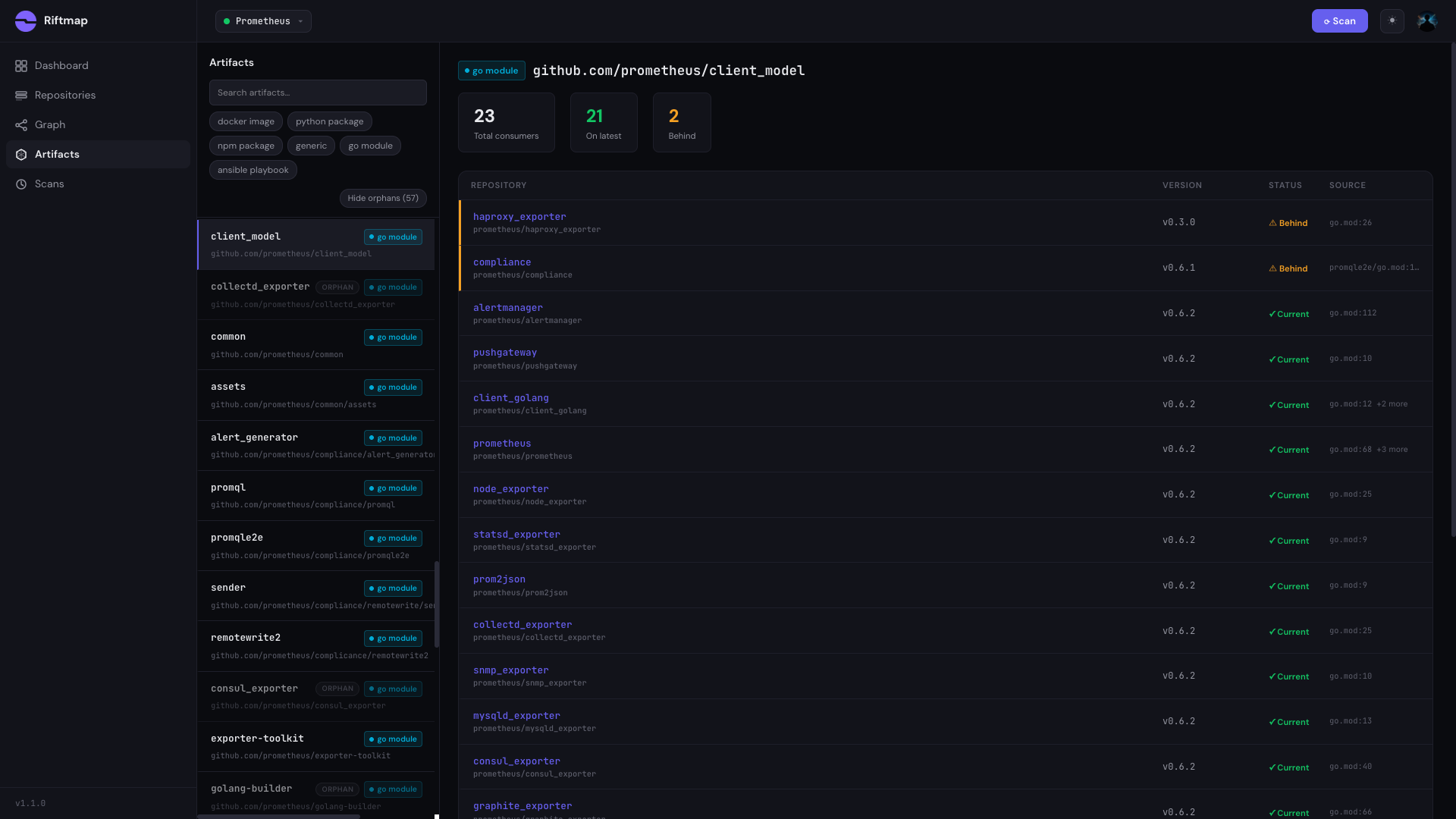Filter by docker image type
This screenshot has width=1456, height=819.
246,121
